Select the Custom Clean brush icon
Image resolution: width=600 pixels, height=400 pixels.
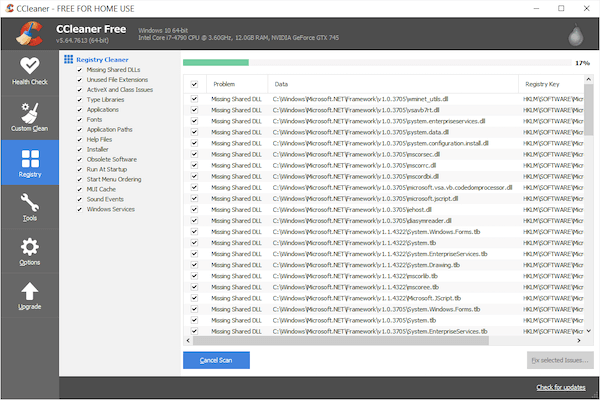click(x=28, y=113)
